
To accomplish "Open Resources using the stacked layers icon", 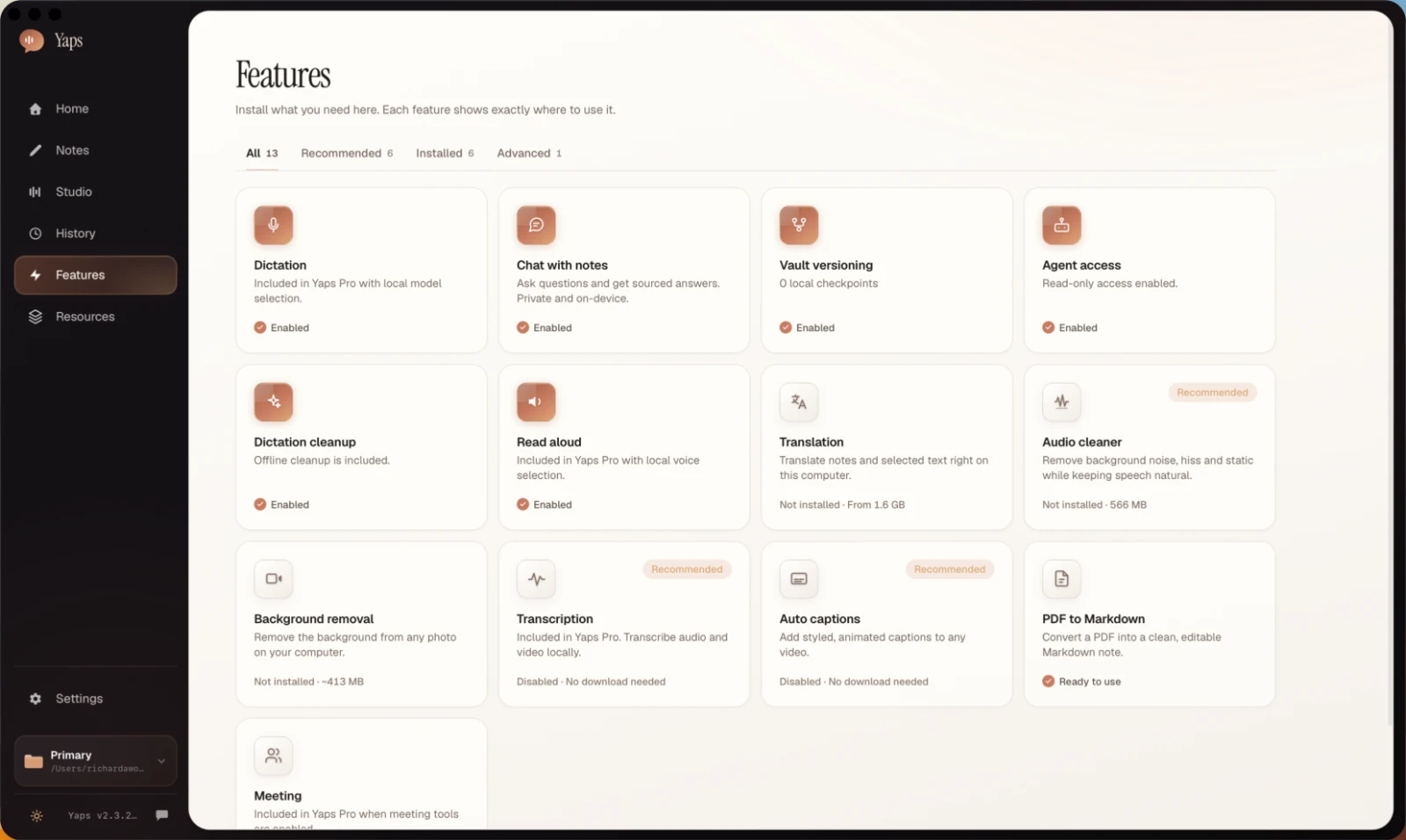I will pyautogui.click(x=35, y=316).
